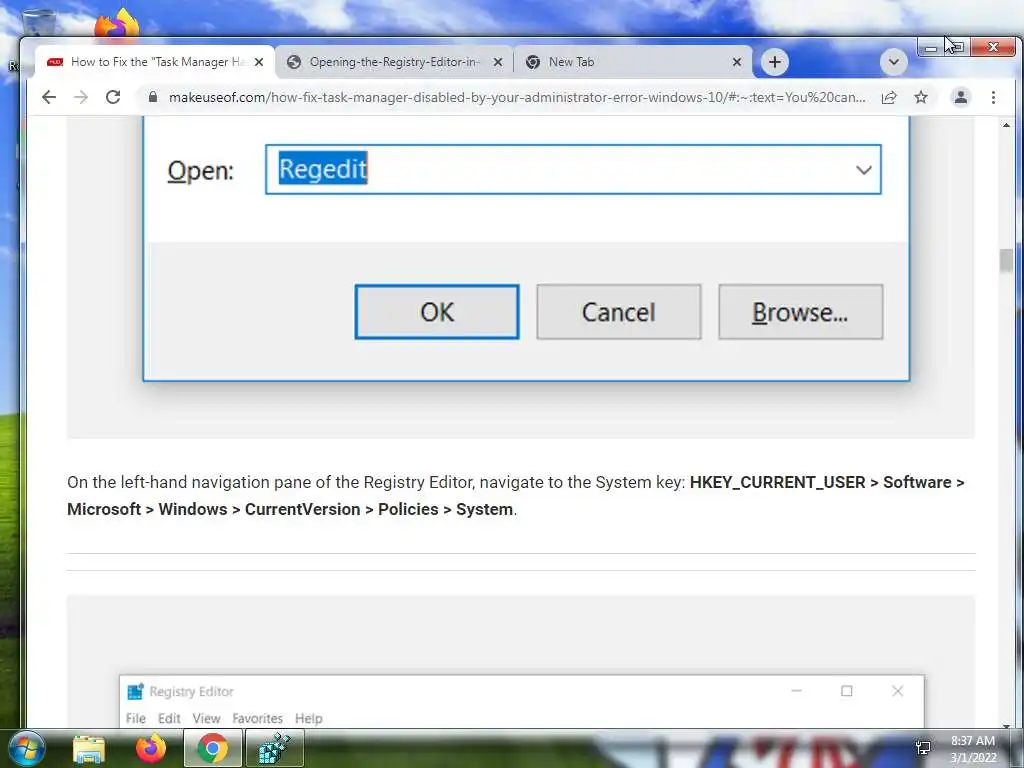Open Registry Editor taskbar icon

tap(274, 748)
